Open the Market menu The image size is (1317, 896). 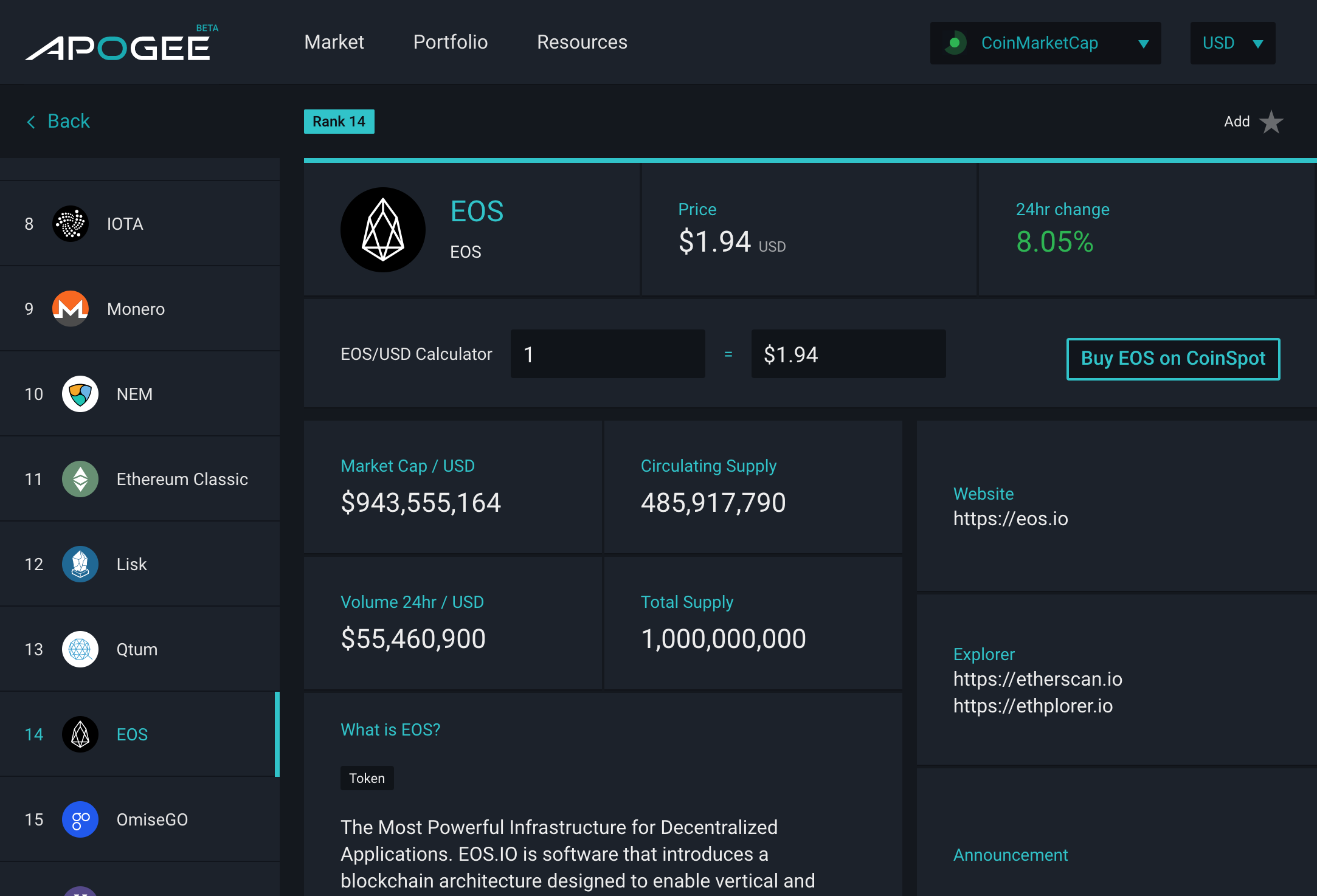334,42
